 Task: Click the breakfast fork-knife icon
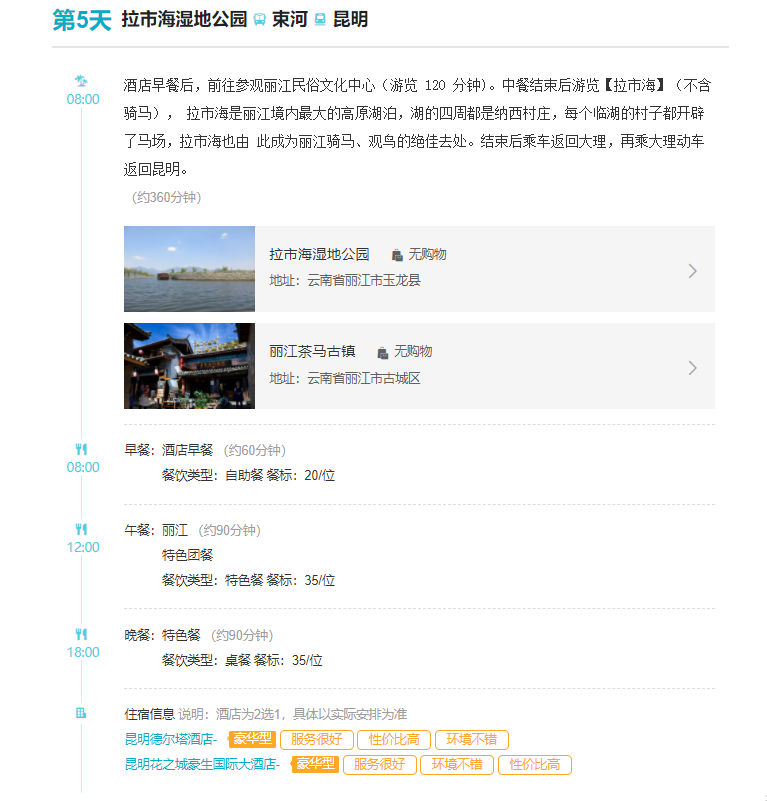click(x=82, y=449)
